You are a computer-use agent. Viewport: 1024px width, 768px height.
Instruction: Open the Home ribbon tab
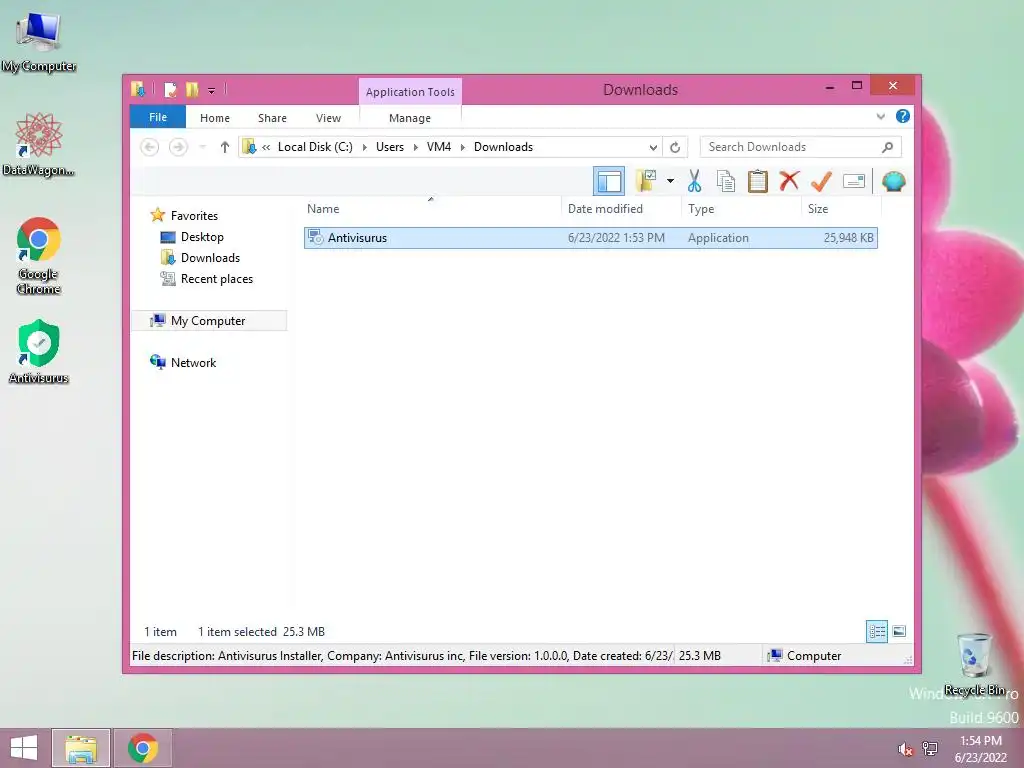[215, 118]
